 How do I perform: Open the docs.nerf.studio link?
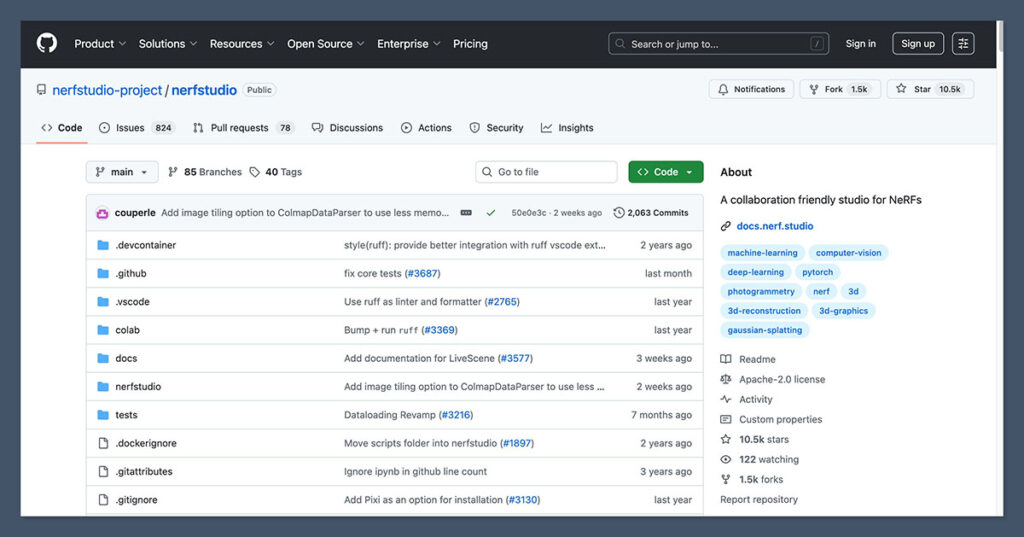coord(775,226)
